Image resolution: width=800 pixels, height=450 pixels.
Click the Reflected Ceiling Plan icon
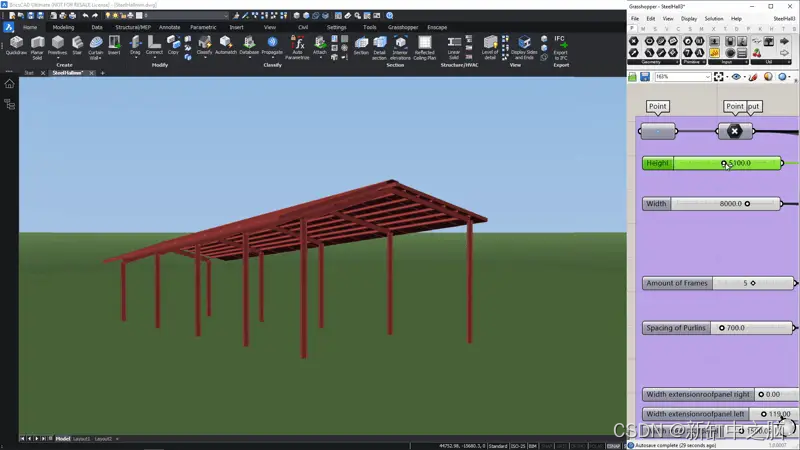click(424, 47)
